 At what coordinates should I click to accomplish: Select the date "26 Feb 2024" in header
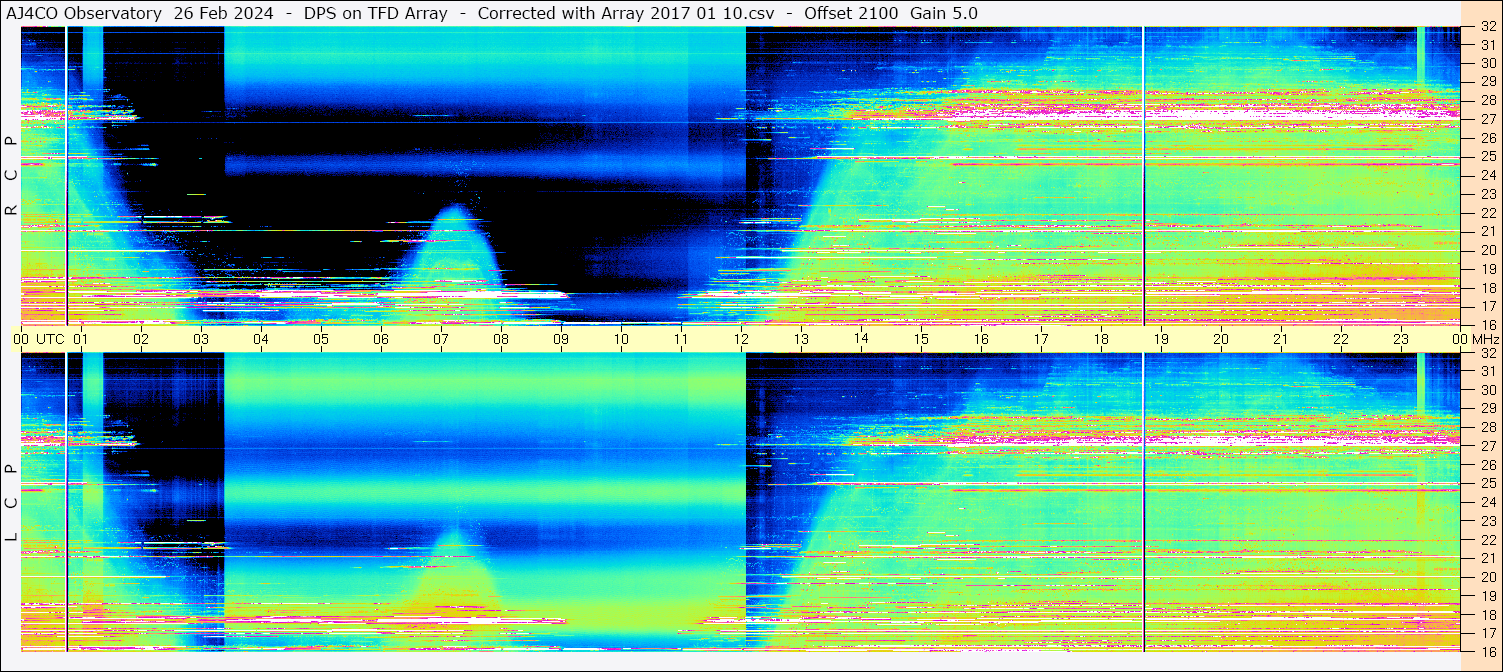(223, 13)
